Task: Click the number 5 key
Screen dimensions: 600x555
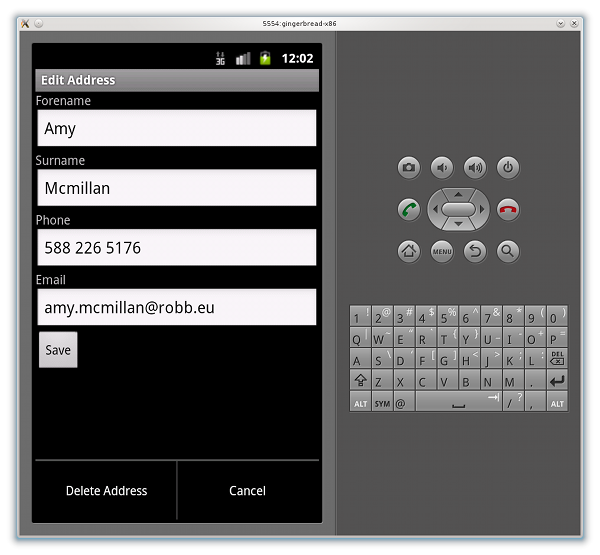Action: pyautogui.click(x=448, y=316)
